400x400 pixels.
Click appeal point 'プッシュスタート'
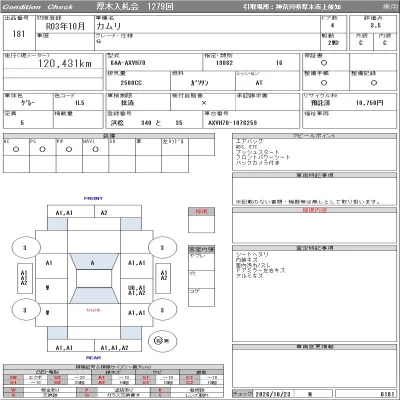click(258, 152)
